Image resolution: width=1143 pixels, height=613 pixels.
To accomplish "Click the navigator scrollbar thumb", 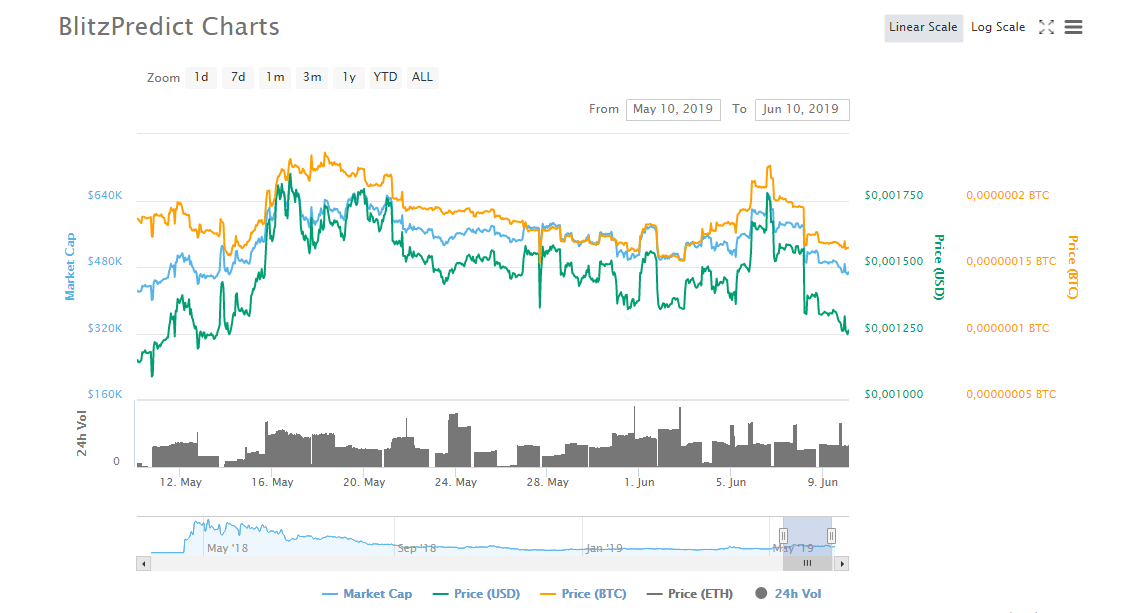I will (x=807, y=563).
